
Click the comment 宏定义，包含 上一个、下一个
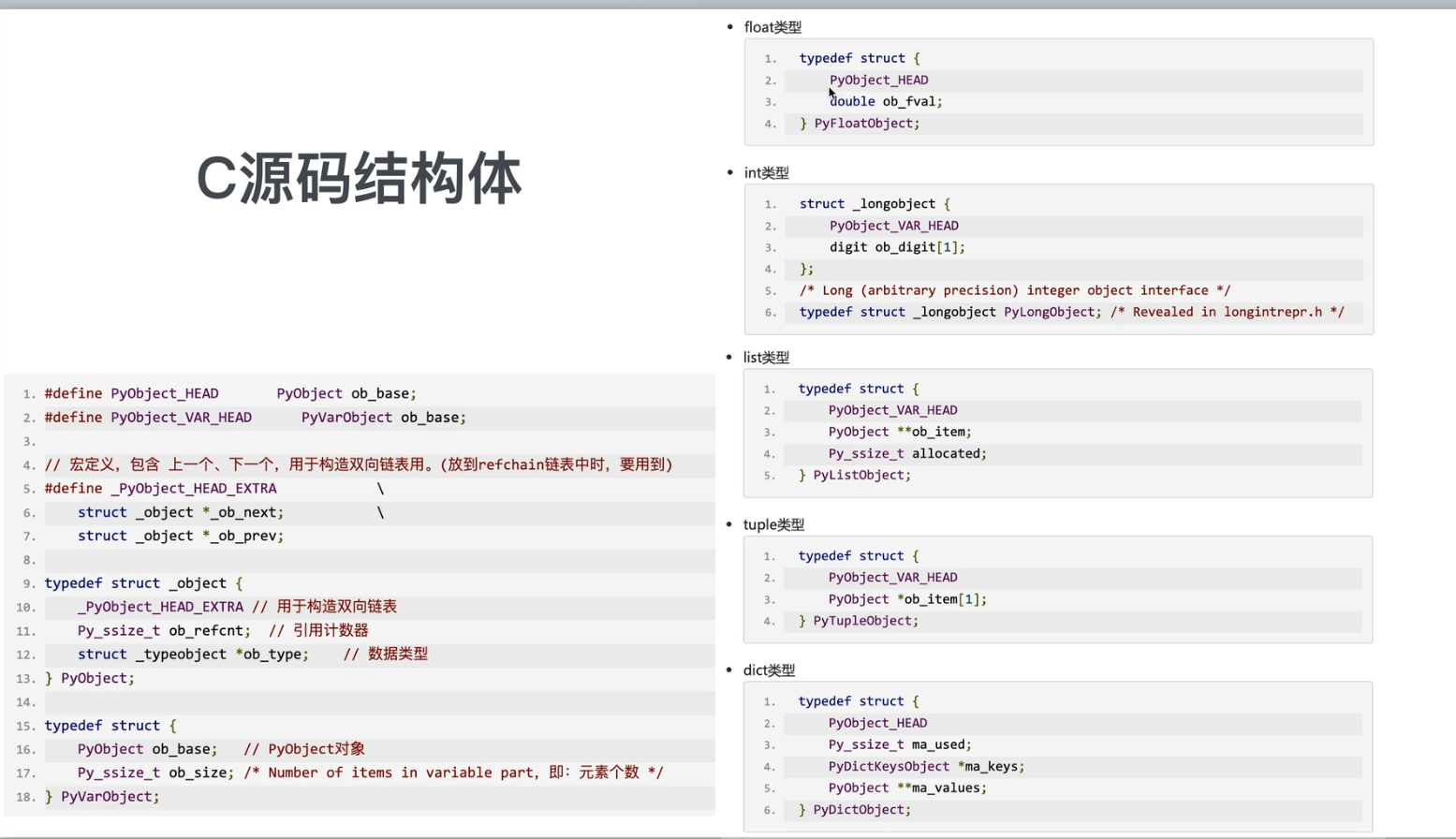[x=359, y=464]
